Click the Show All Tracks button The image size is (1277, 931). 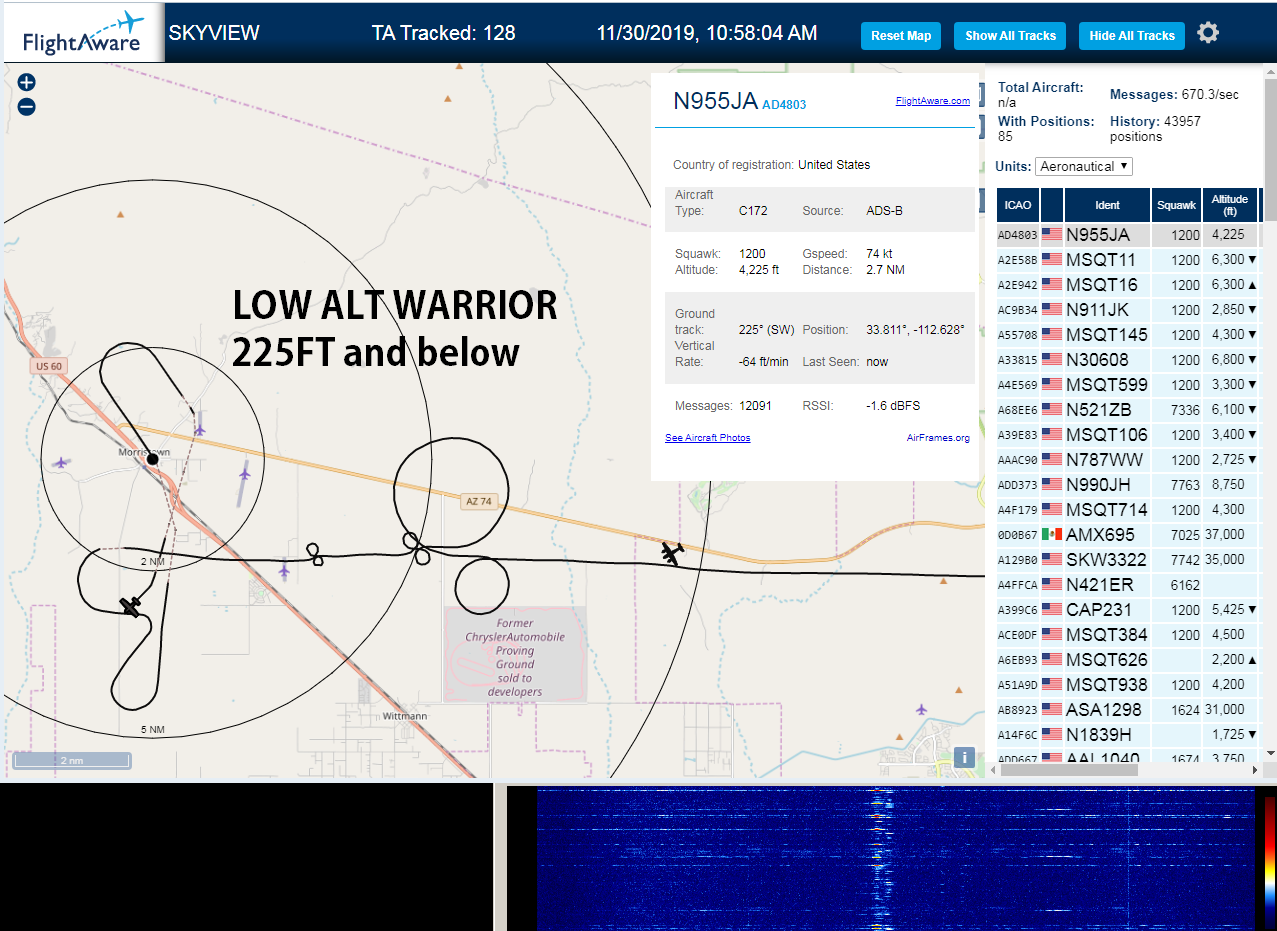1010,36
